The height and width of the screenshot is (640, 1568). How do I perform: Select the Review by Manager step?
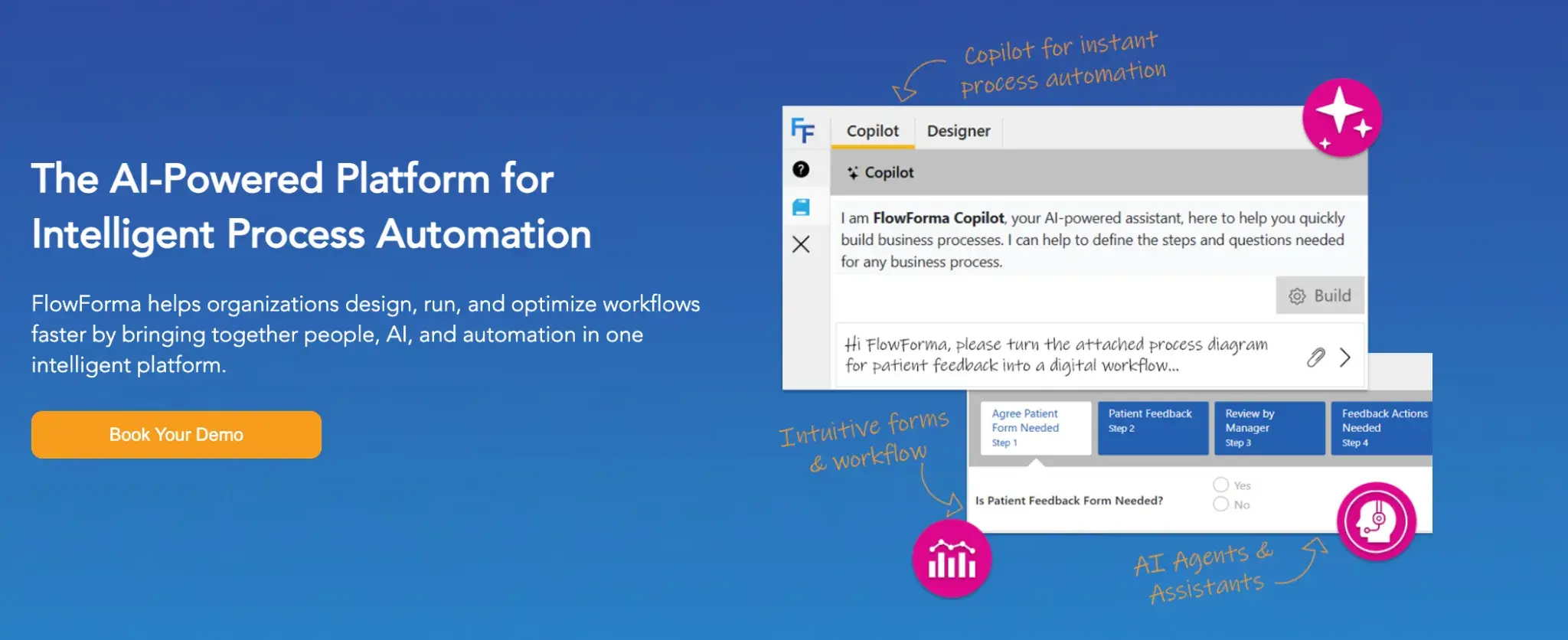click(x=1269, y=428)
